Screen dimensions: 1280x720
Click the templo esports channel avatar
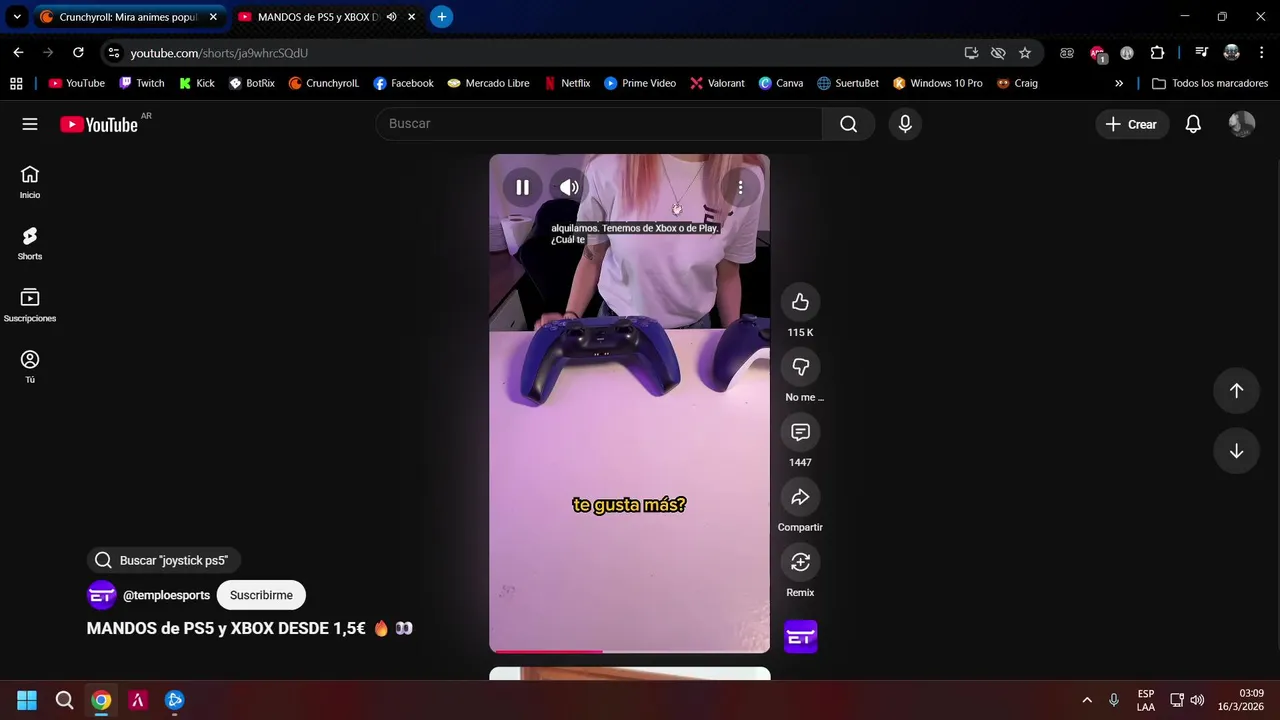[102, 595]
